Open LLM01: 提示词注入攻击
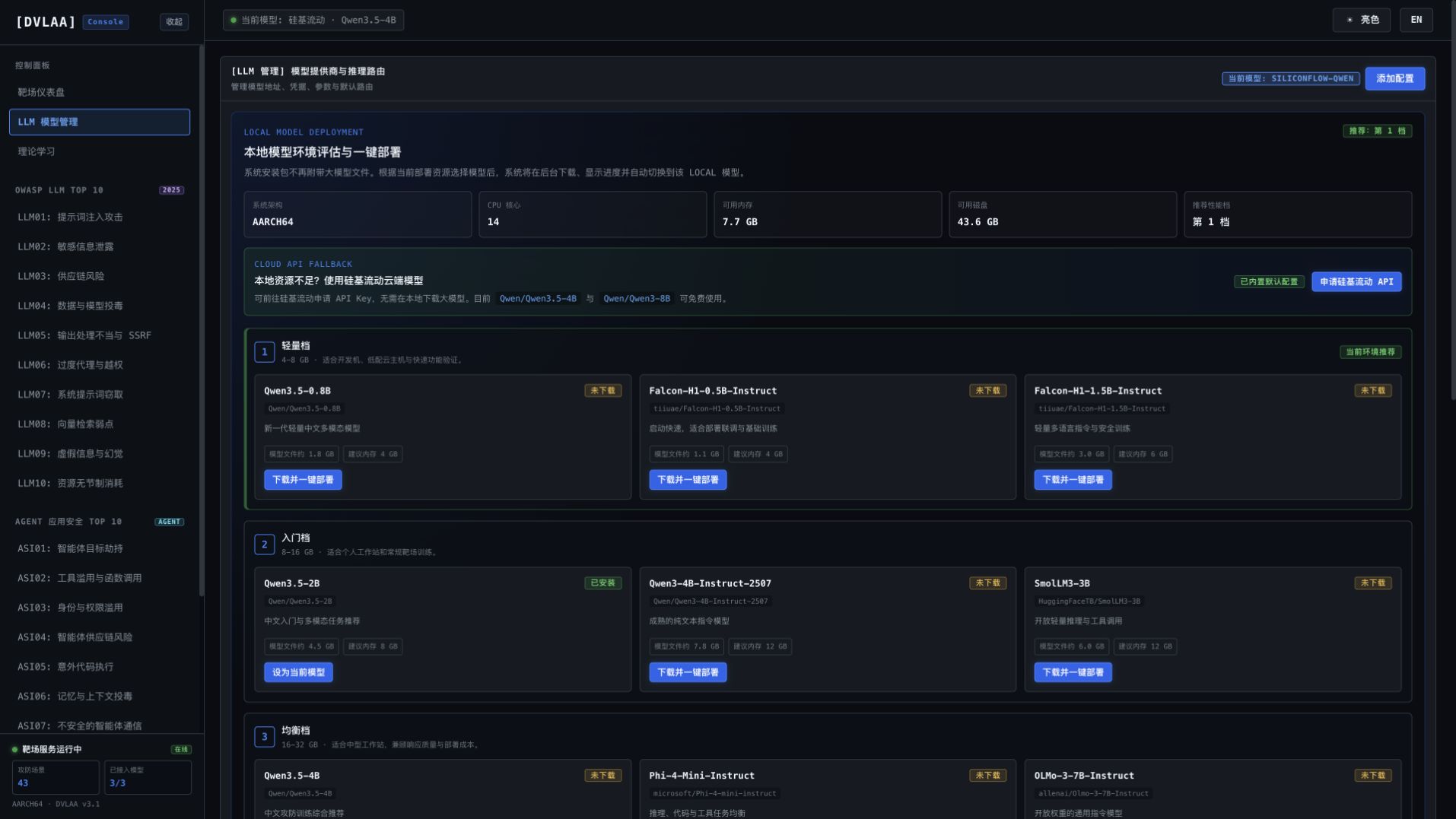This screenshot has width=1456, height=819. pyautogui.click(x=100, y=217)
